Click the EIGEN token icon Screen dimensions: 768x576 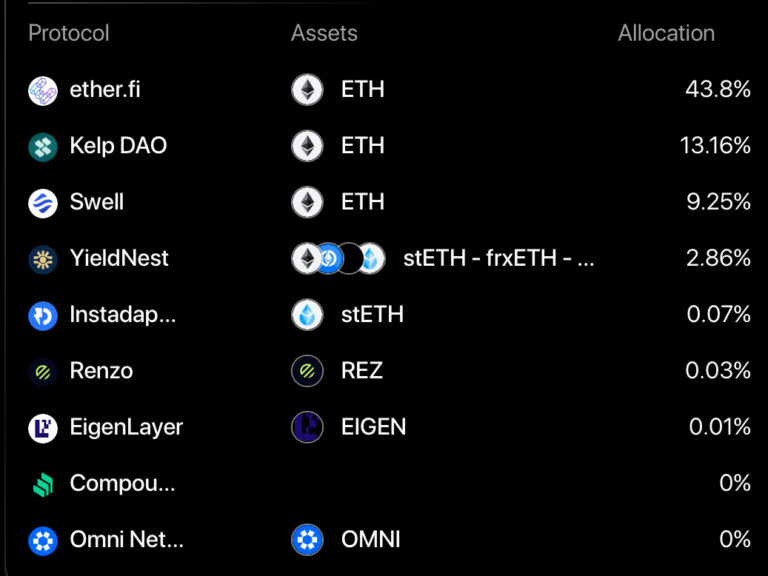pos(307,427)
